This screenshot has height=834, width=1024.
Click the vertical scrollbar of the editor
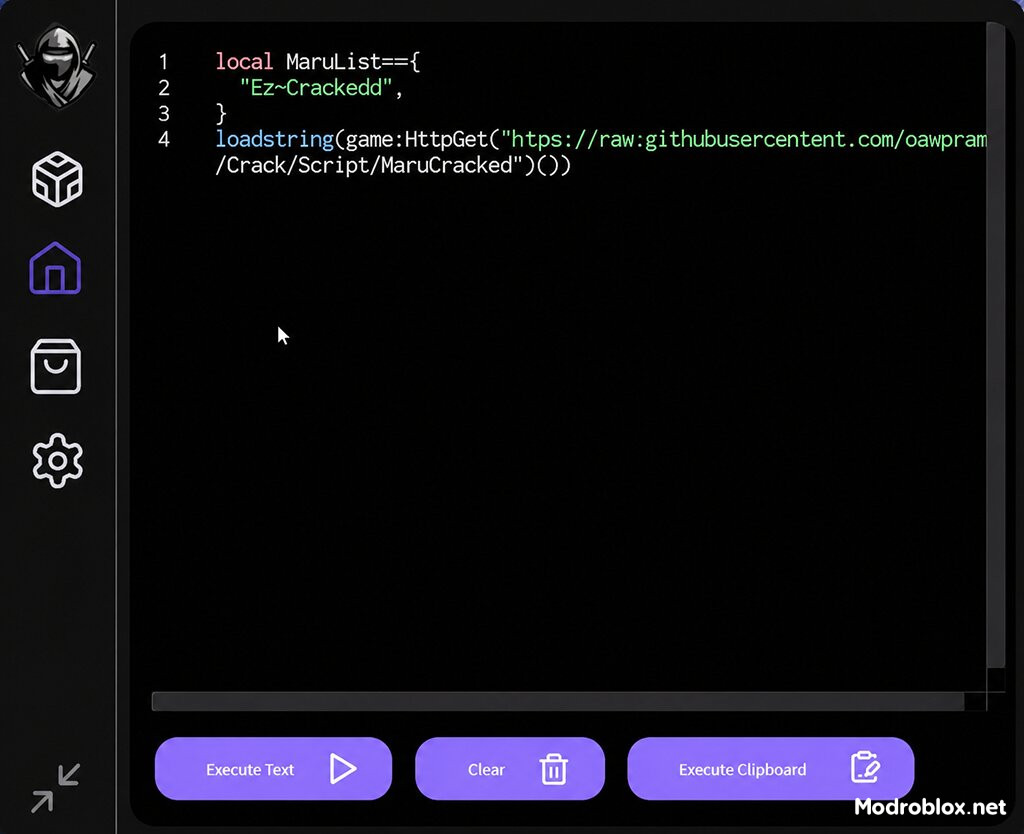[995, 346]
